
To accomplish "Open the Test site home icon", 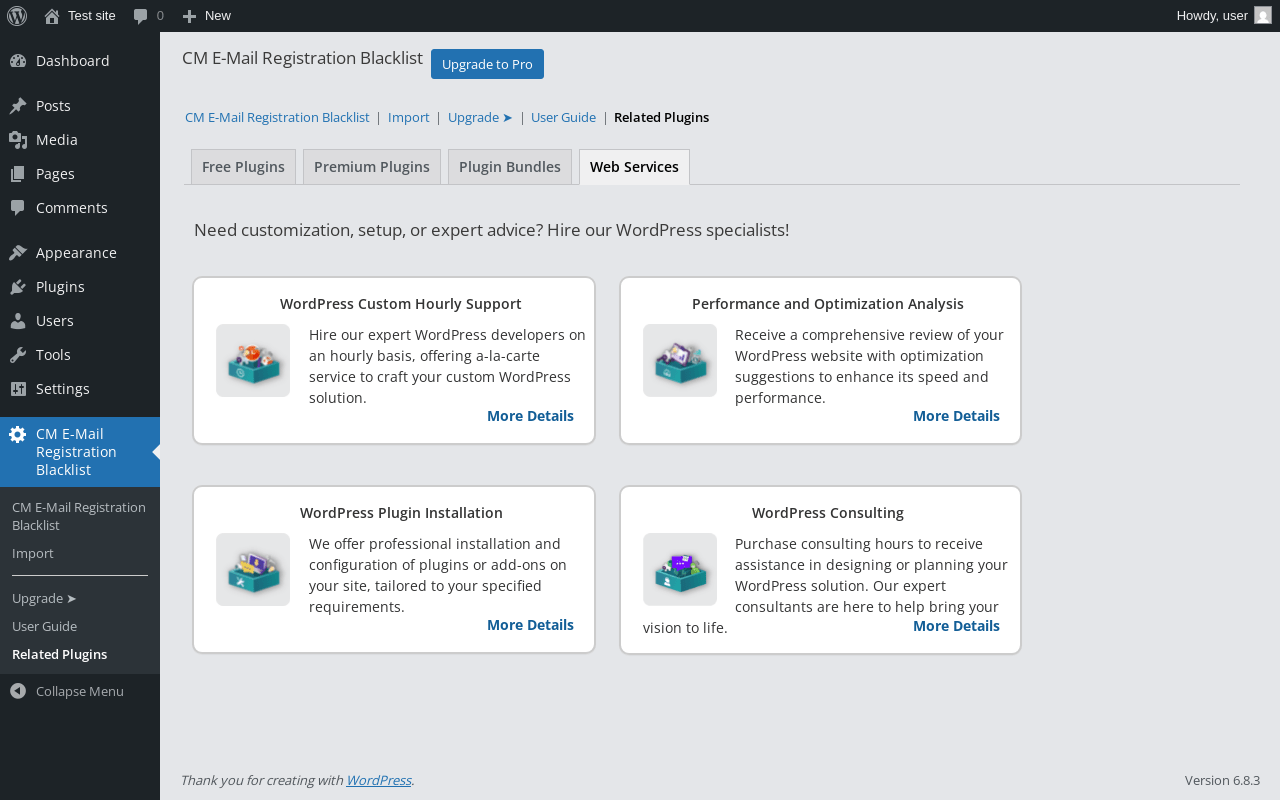I will pyautogui.click(x=52, y=16).
